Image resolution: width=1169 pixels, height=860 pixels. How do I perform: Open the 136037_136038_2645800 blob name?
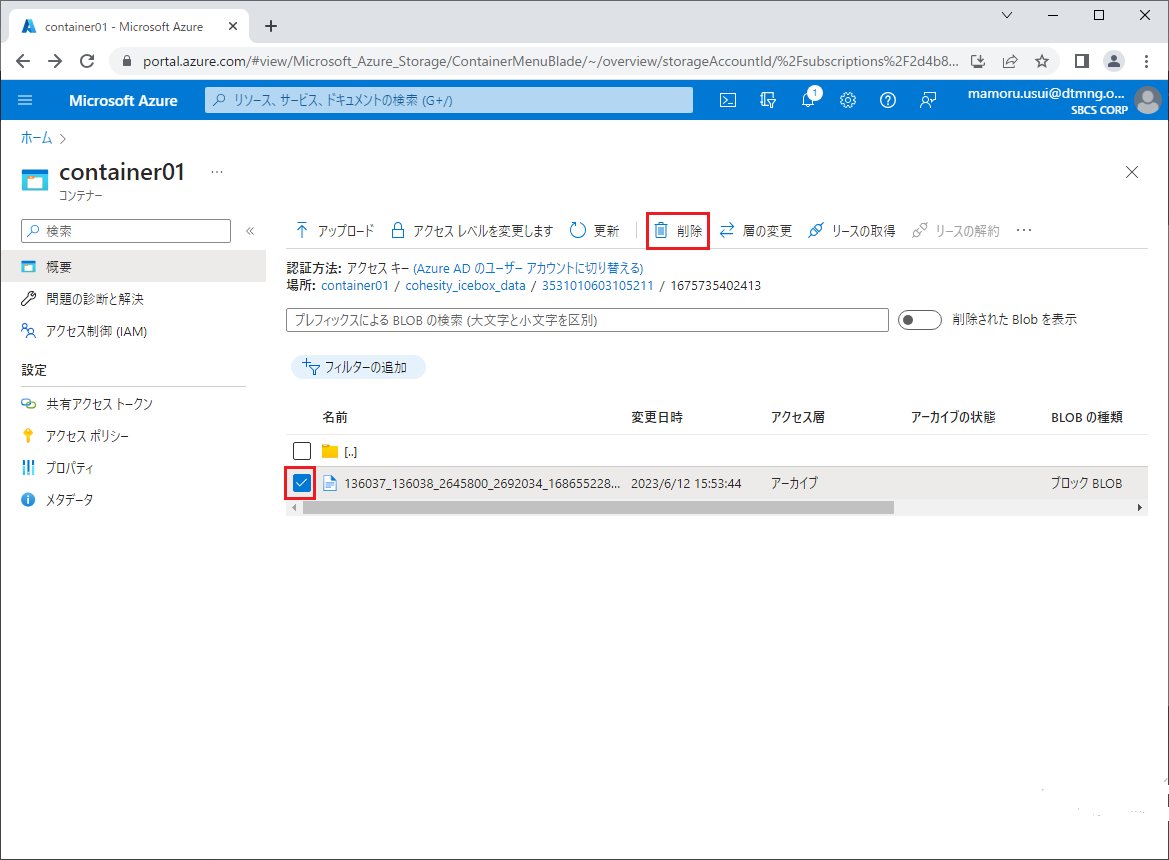click(482, 484)
